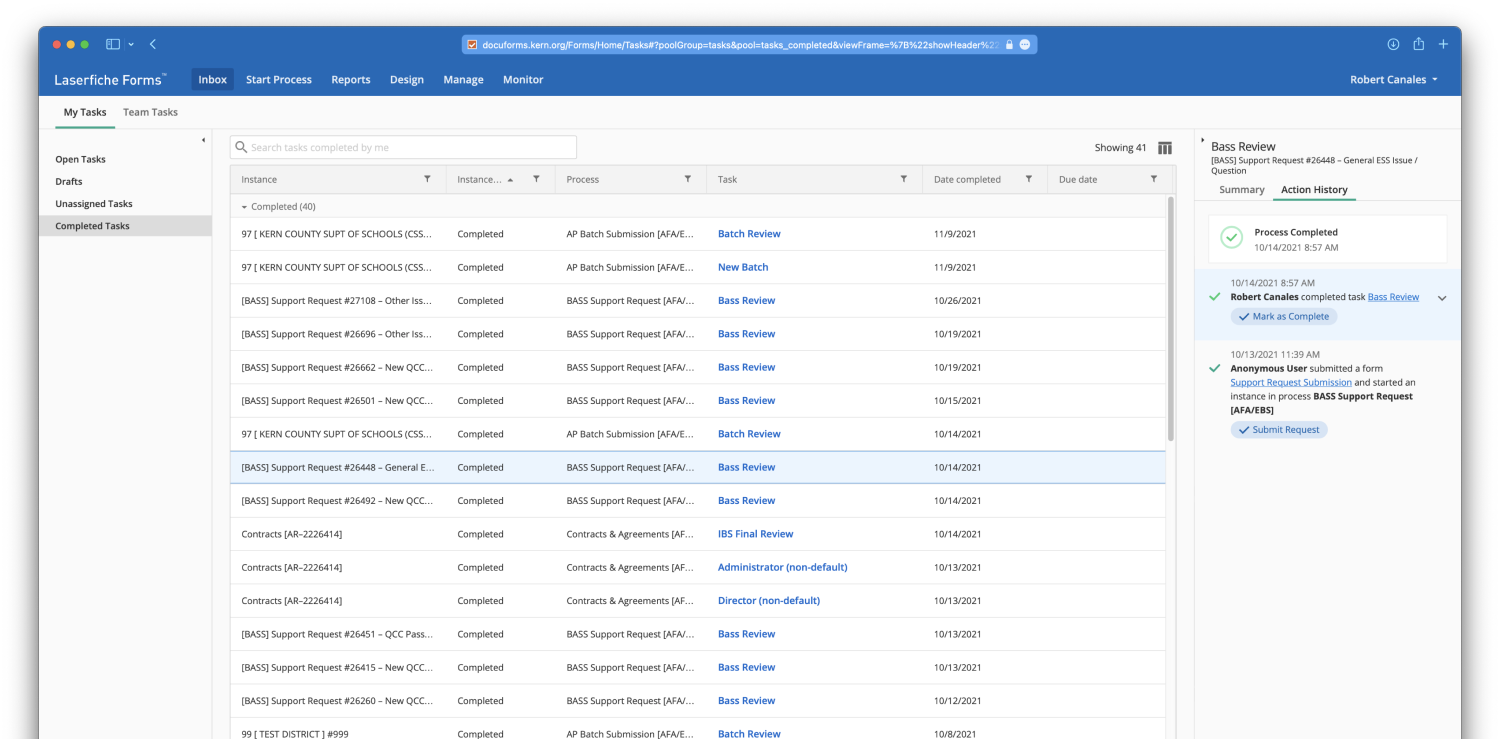Open the Inbox menu
The width and height of the screenshot is (1500, 739).
[212, 80]
